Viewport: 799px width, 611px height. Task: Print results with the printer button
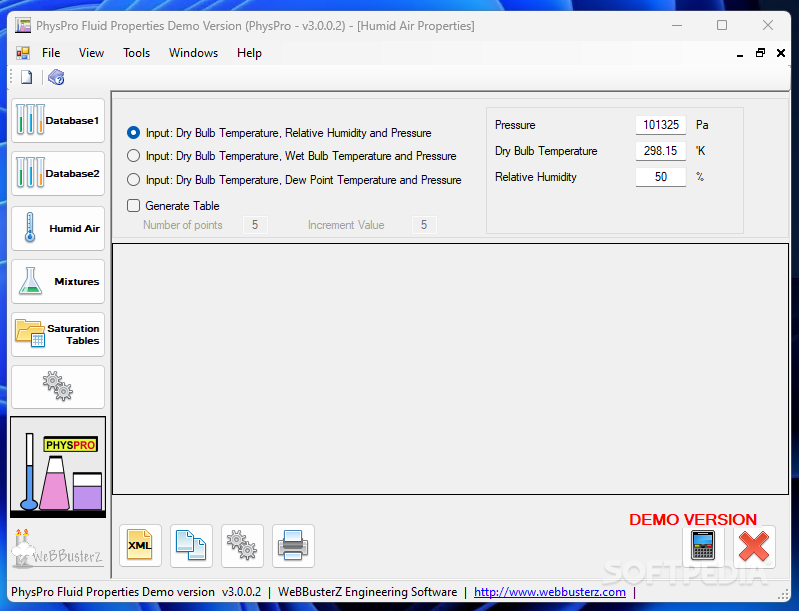[x=293, y=546]
